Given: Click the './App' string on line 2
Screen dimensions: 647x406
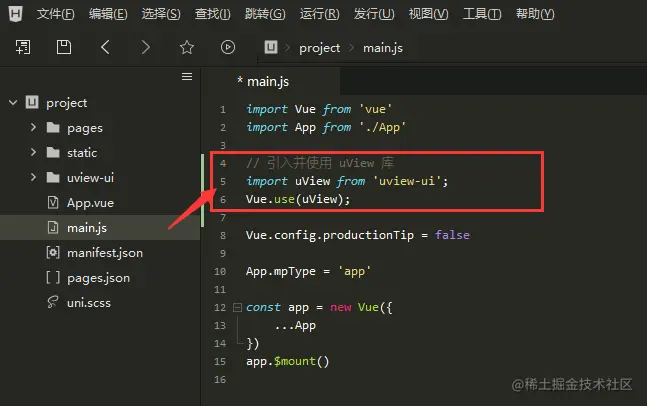Looking at the screenshot, I should point(383,127).
